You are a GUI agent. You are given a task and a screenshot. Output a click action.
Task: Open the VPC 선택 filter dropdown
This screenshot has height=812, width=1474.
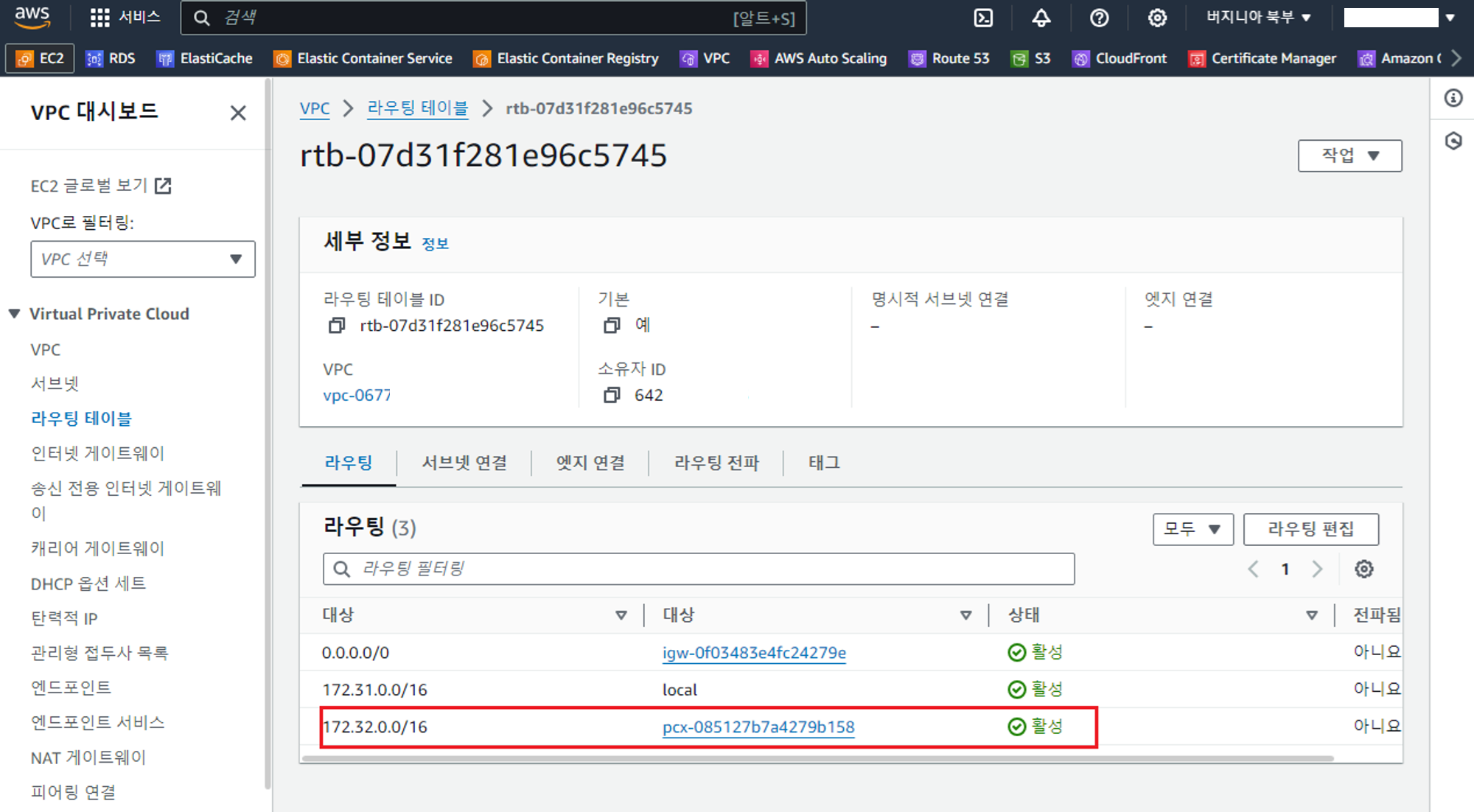pos(142,259)
